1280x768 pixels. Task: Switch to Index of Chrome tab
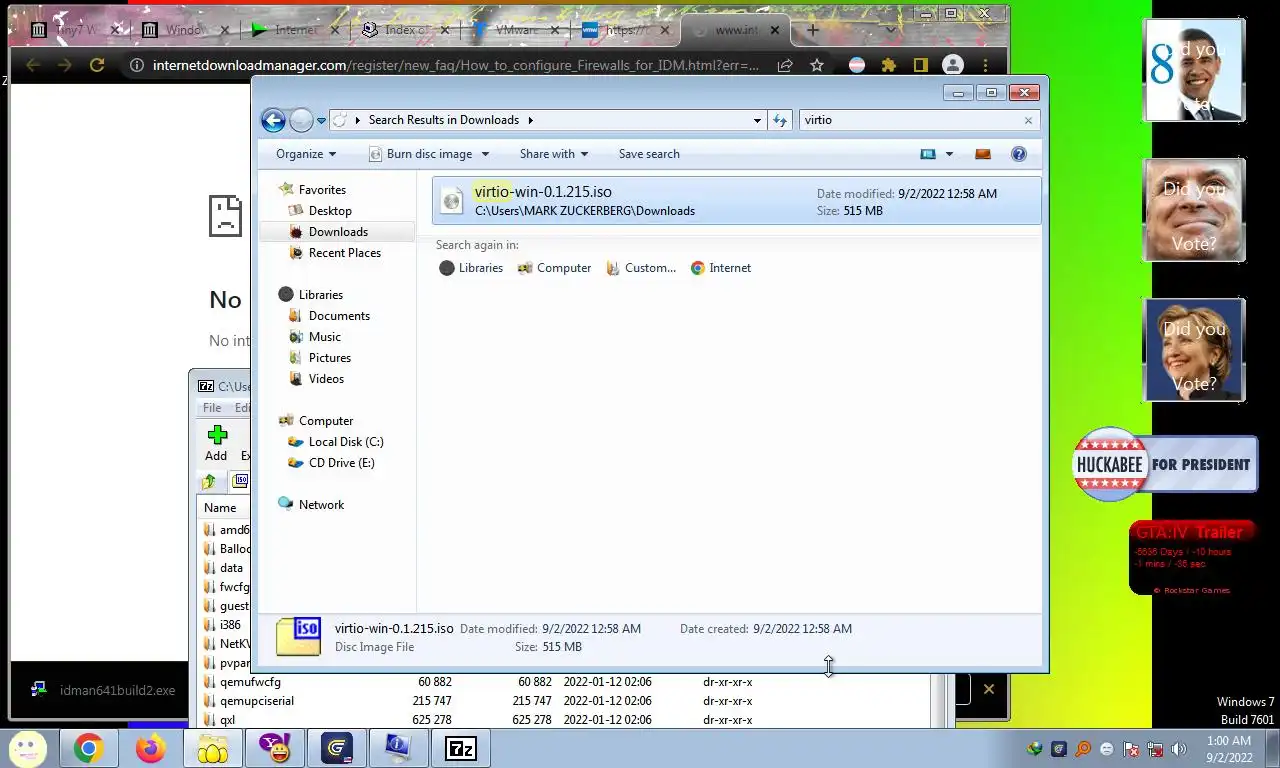pos(405,30)
